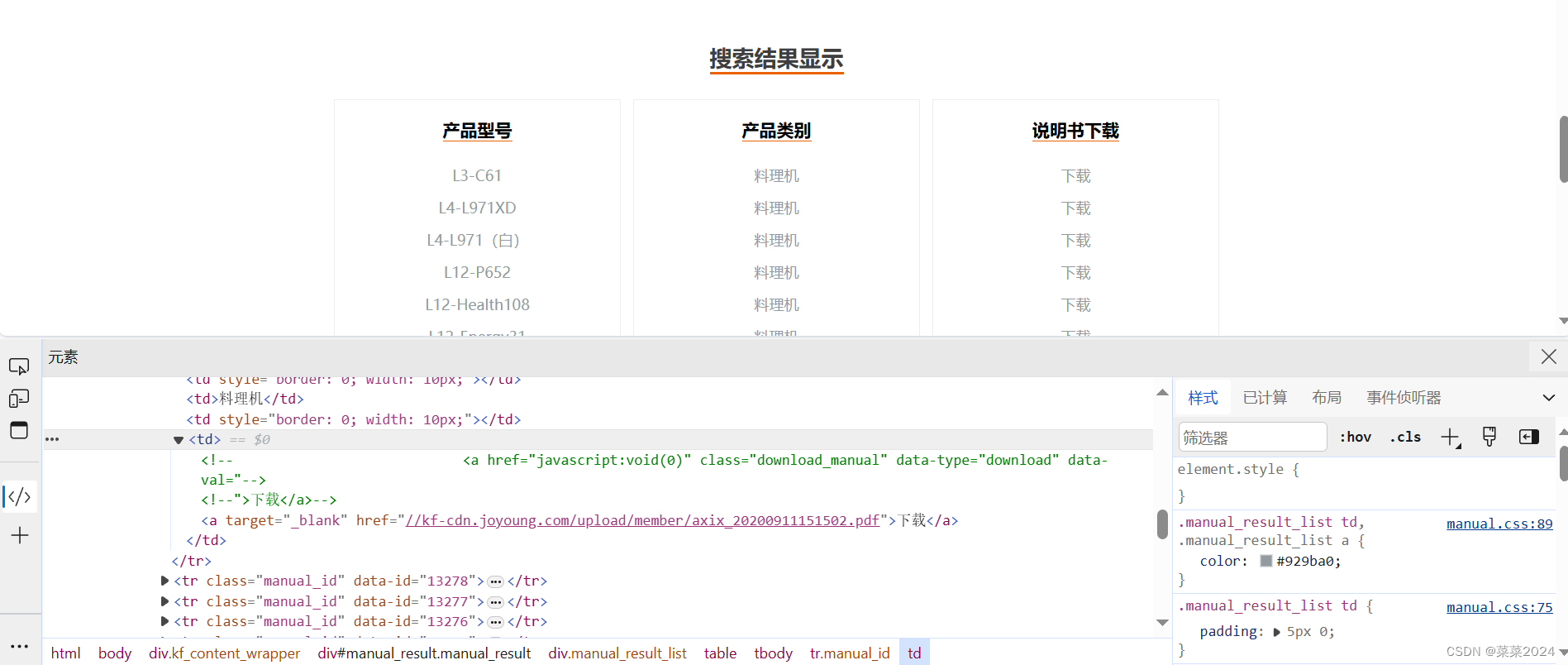Open the rendering emulation paintbrush icon

click(1489, 437)
